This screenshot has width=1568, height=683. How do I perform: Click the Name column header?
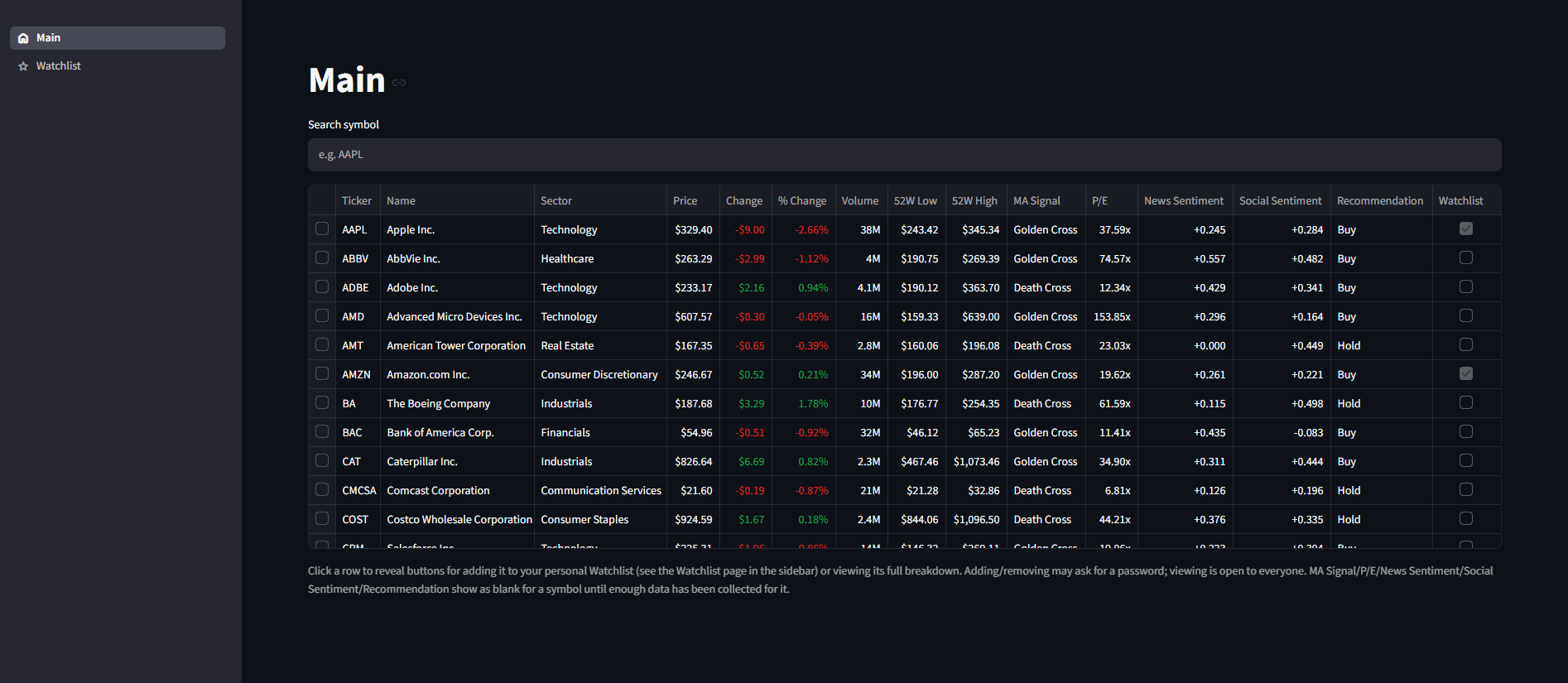[x=457, y=200]
